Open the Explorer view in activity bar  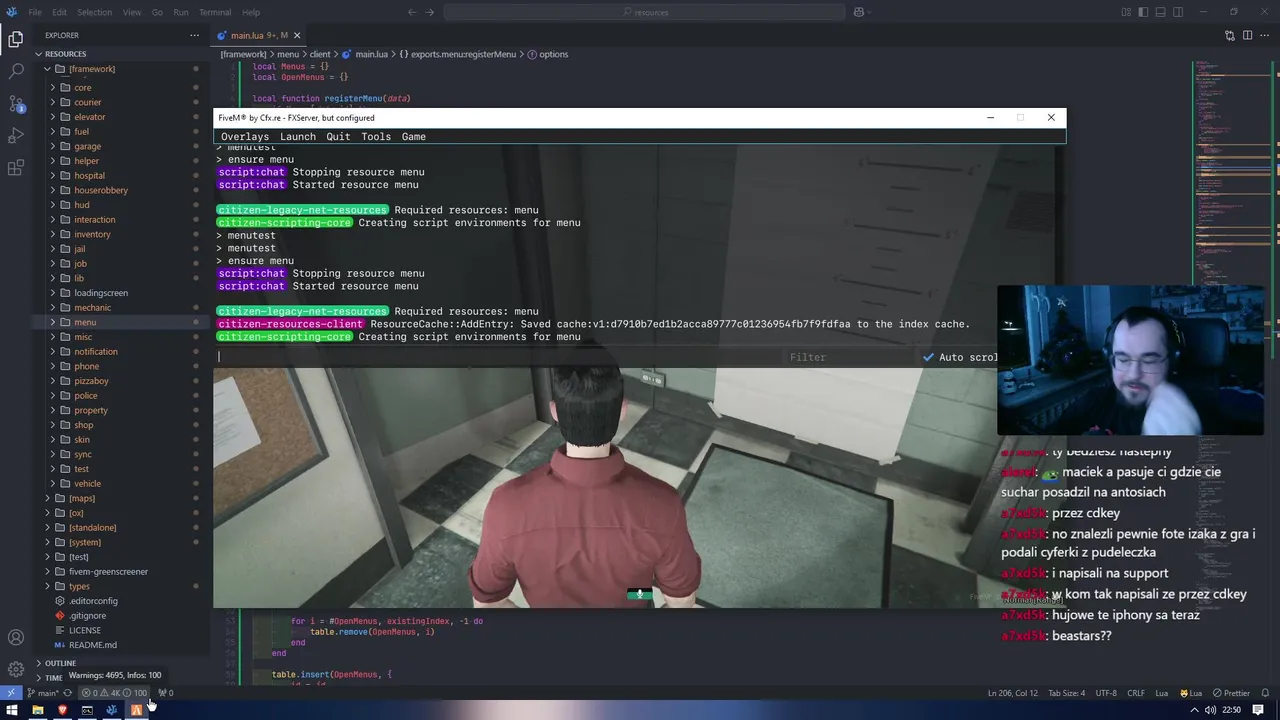[16, 40]
